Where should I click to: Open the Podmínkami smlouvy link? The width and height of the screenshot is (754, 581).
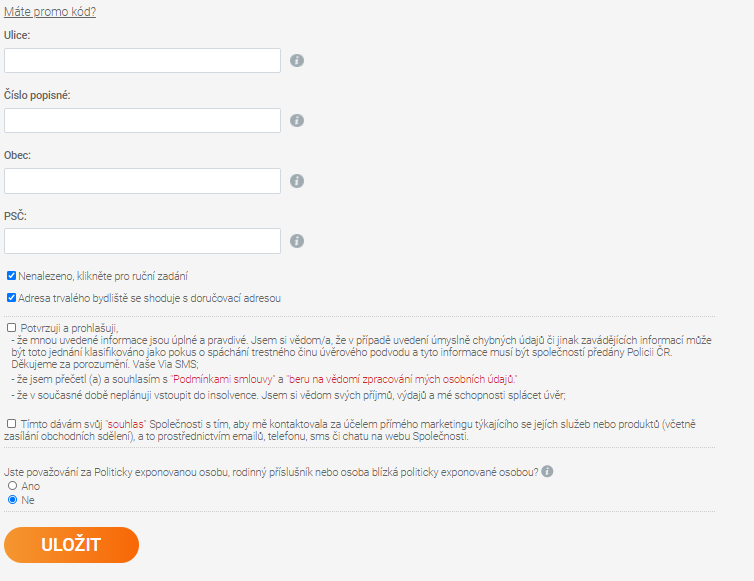click(x=223, y=379)
